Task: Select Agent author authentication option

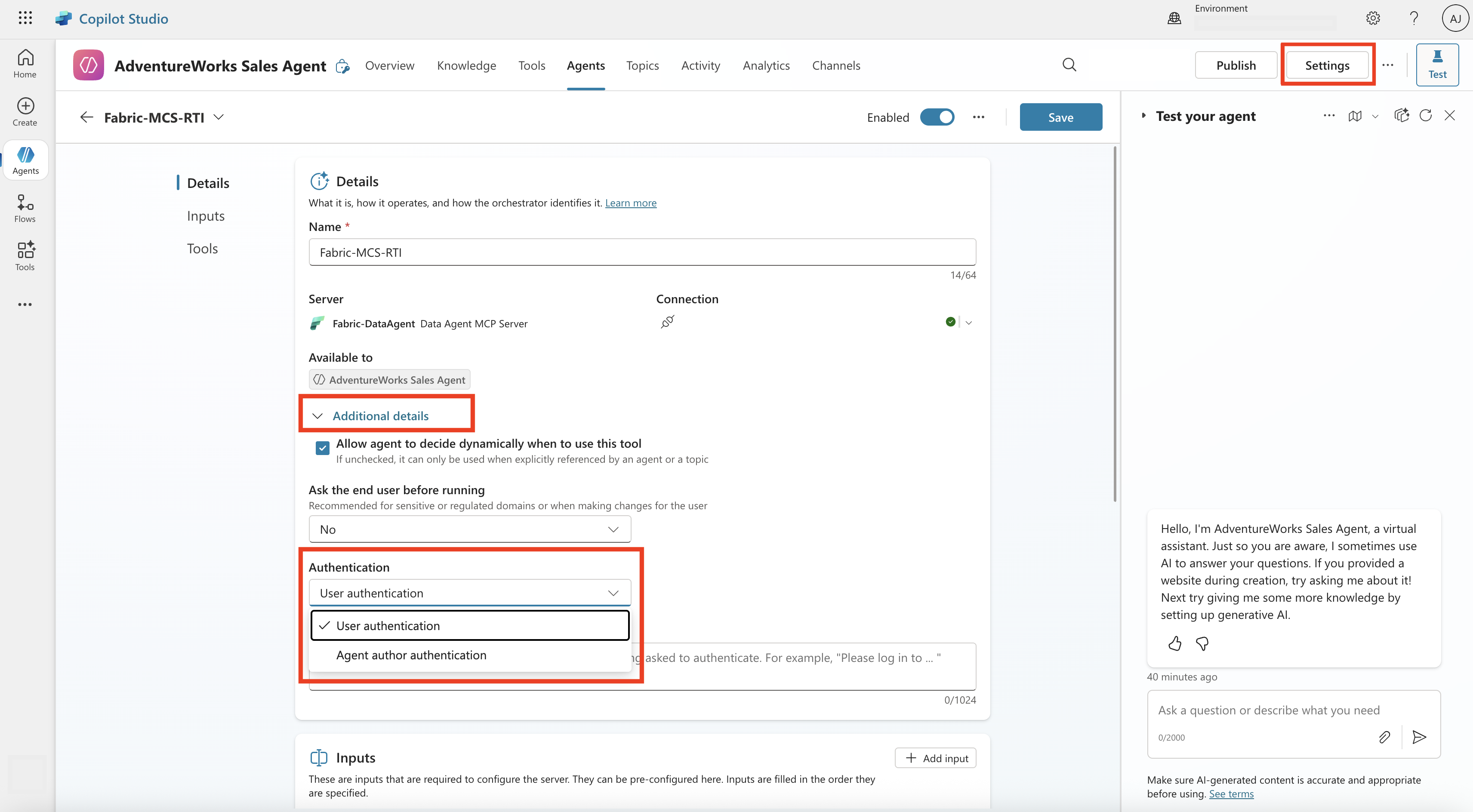Action: (411, 655)
